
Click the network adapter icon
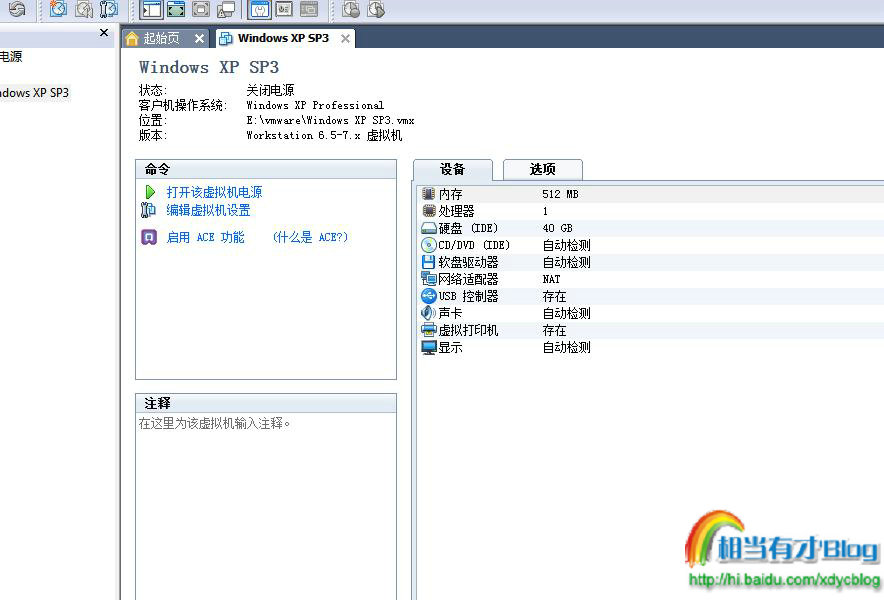click(x=428, y=279)
